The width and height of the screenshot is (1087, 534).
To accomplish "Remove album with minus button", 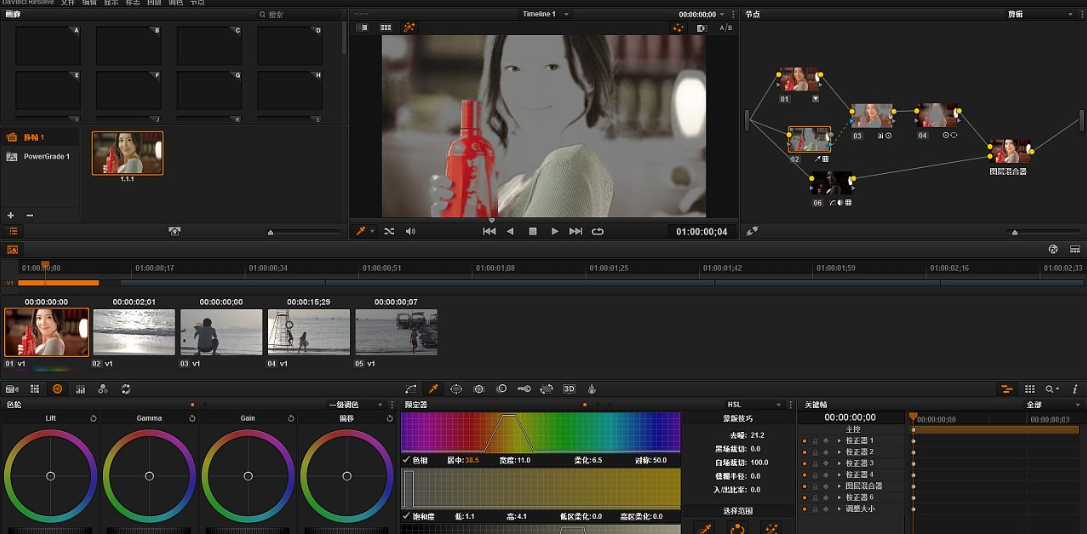I will click(x=30, y=216).
